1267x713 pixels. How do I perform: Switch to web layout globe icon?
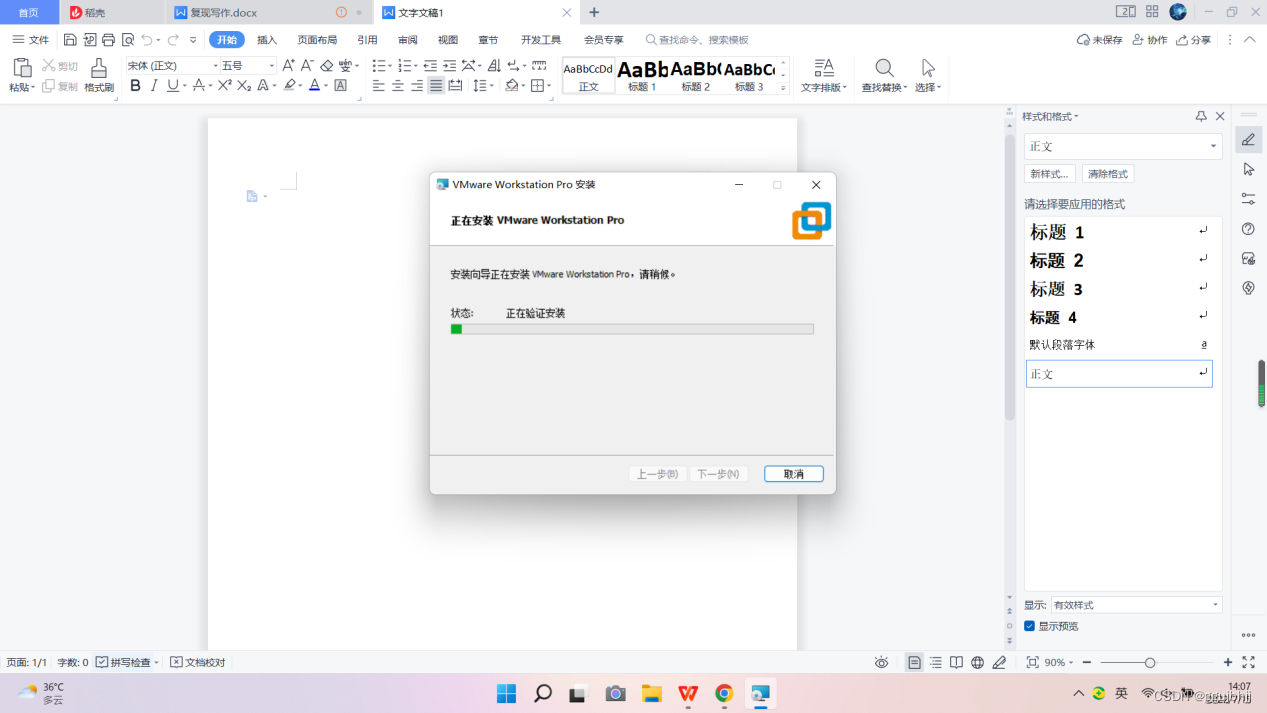coord(978,663)
